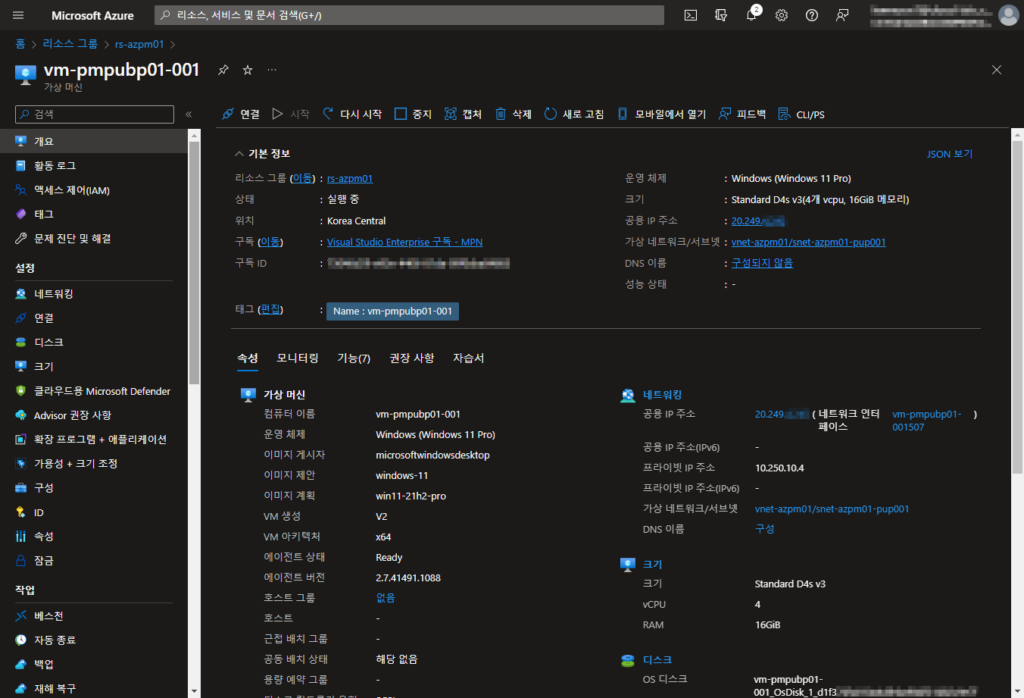
Task: Switch to the 권장 사항 tab
Action: (411, 358)
